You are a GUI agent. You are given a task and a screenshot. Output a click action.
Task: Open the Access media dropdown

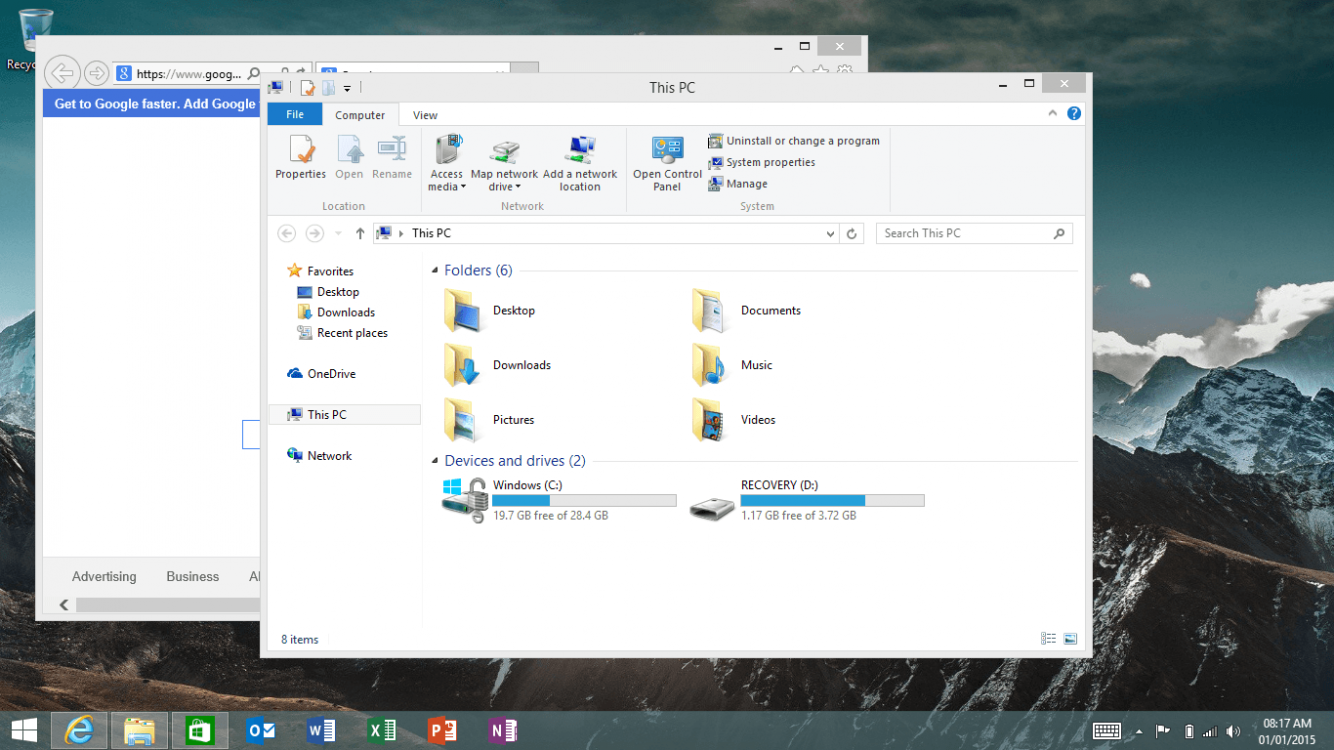447,163
